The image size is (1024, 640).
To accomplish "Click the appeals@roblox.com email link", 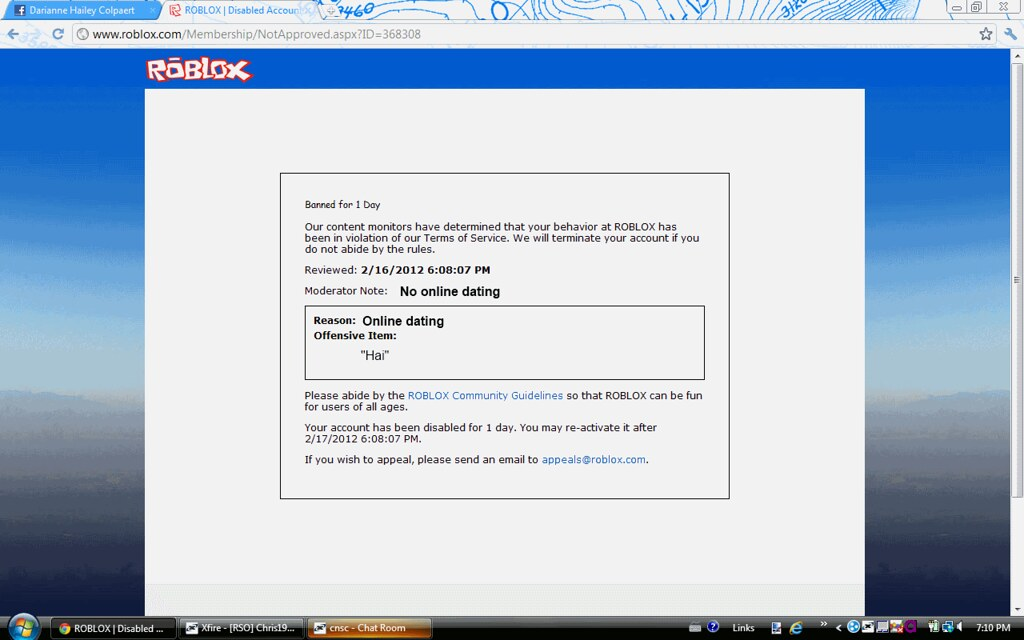I will pos(594,459).
